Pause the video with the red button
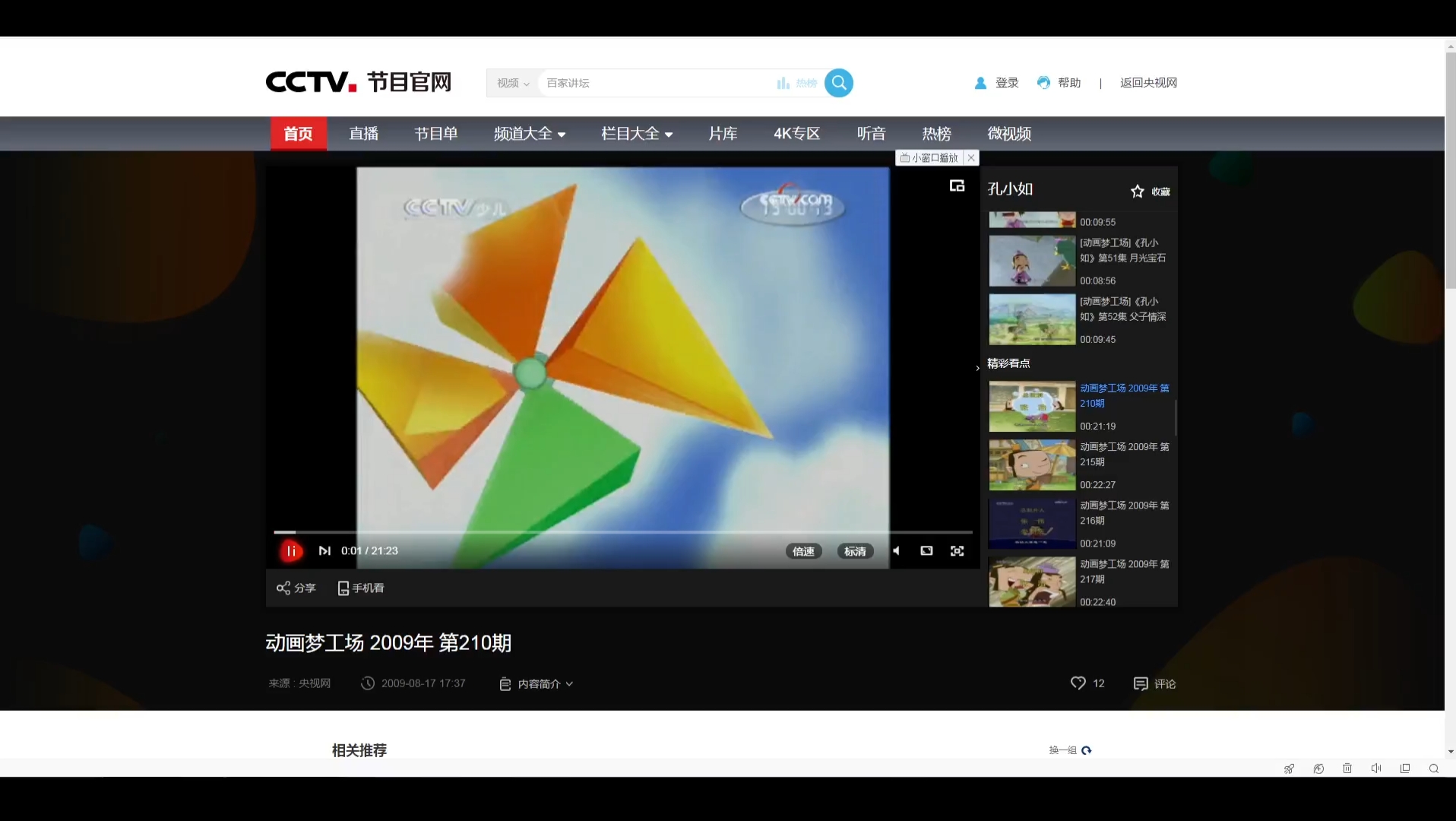Image resolution: width=1456 pixels, height=821 pixels. (291, 551)
